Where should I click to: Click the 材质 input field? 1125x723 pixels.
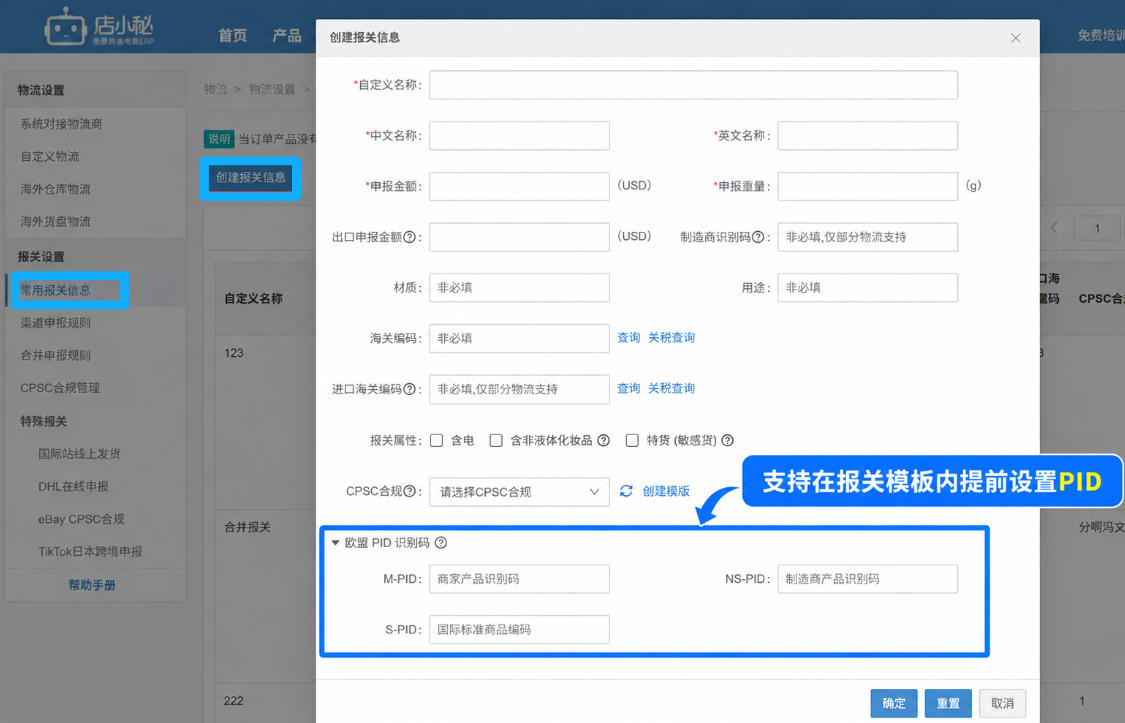pos(519,288)
